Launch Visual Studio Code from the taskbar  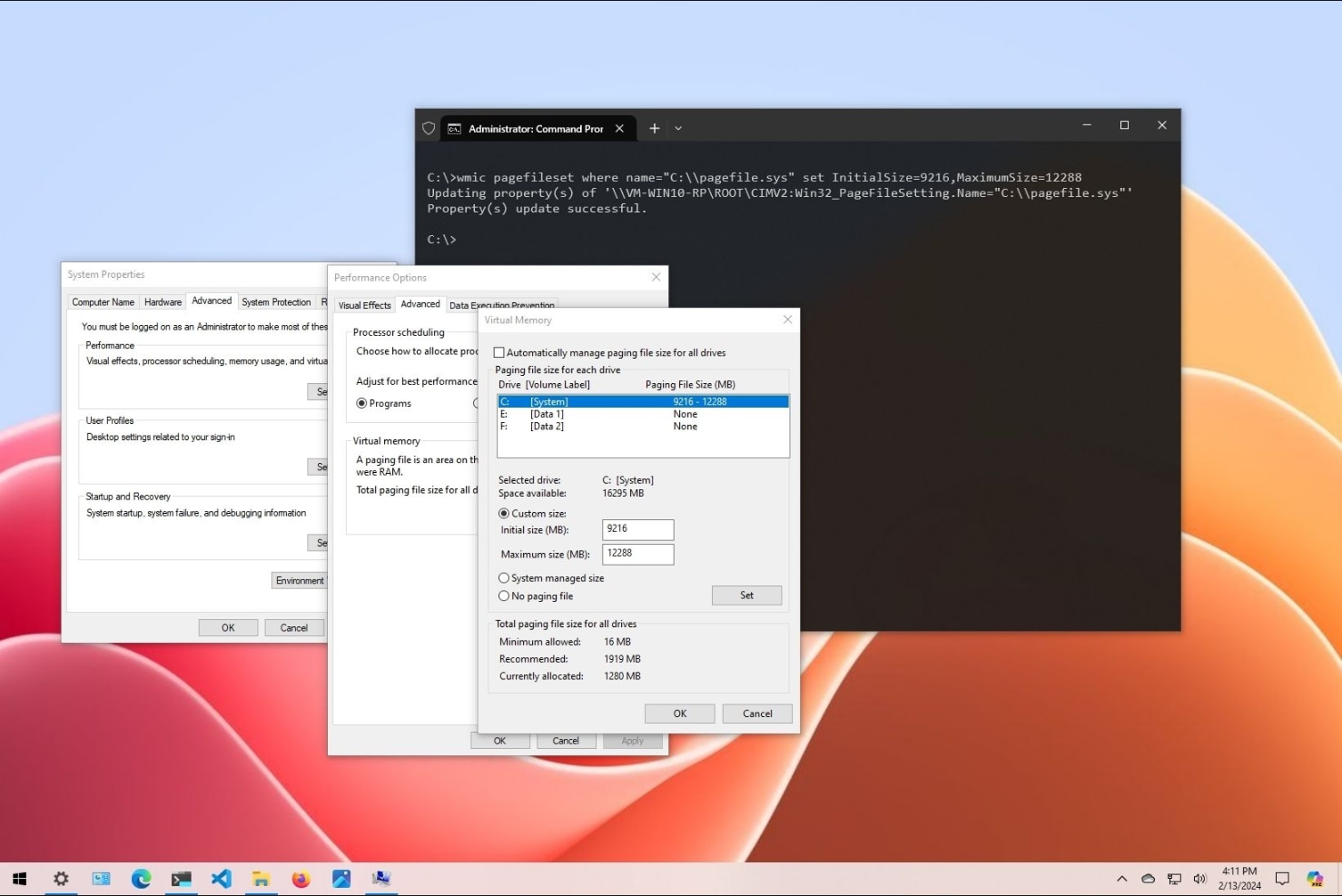tap(221, 878)
